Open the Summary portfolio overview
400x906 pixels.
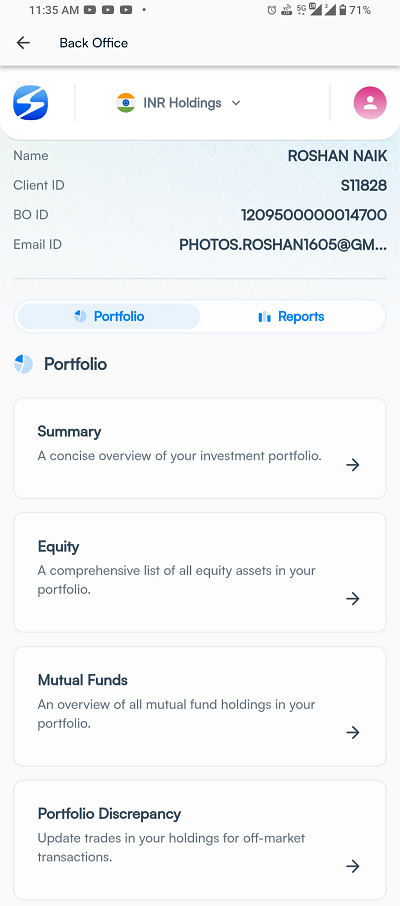coord(200,448)
